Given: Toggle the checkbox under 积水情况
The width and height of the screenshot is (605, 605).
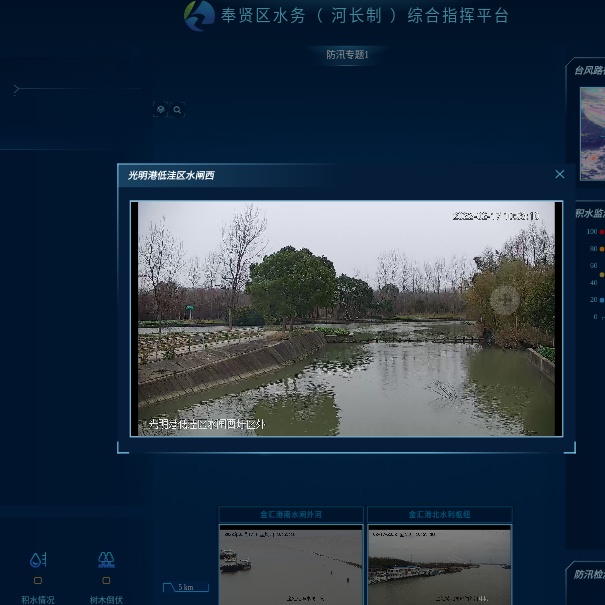Looking at the screenshot, I should 38,580.
